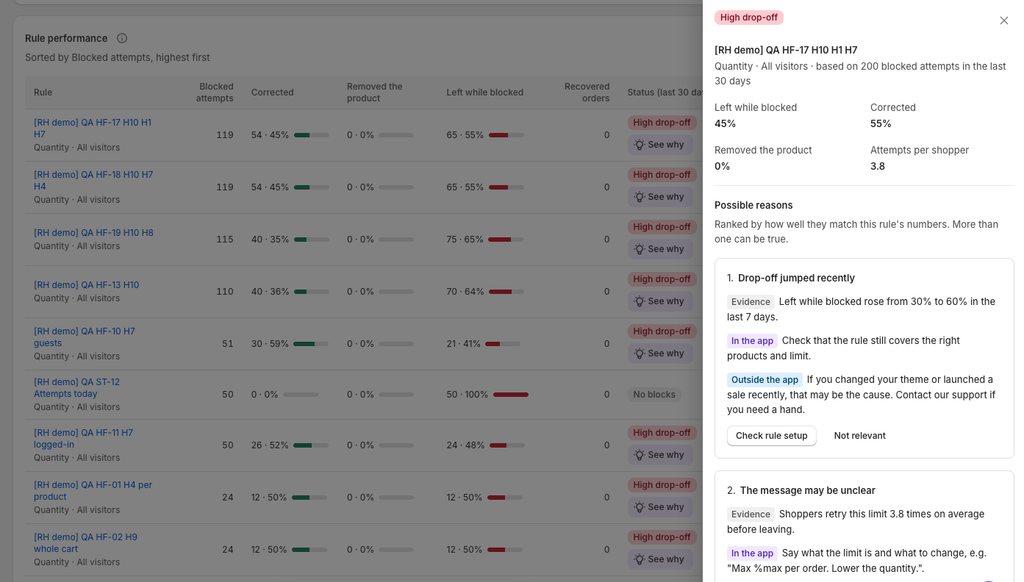
Task: Click the High drop-off badge in side panel
Action: tap(748, 18)
